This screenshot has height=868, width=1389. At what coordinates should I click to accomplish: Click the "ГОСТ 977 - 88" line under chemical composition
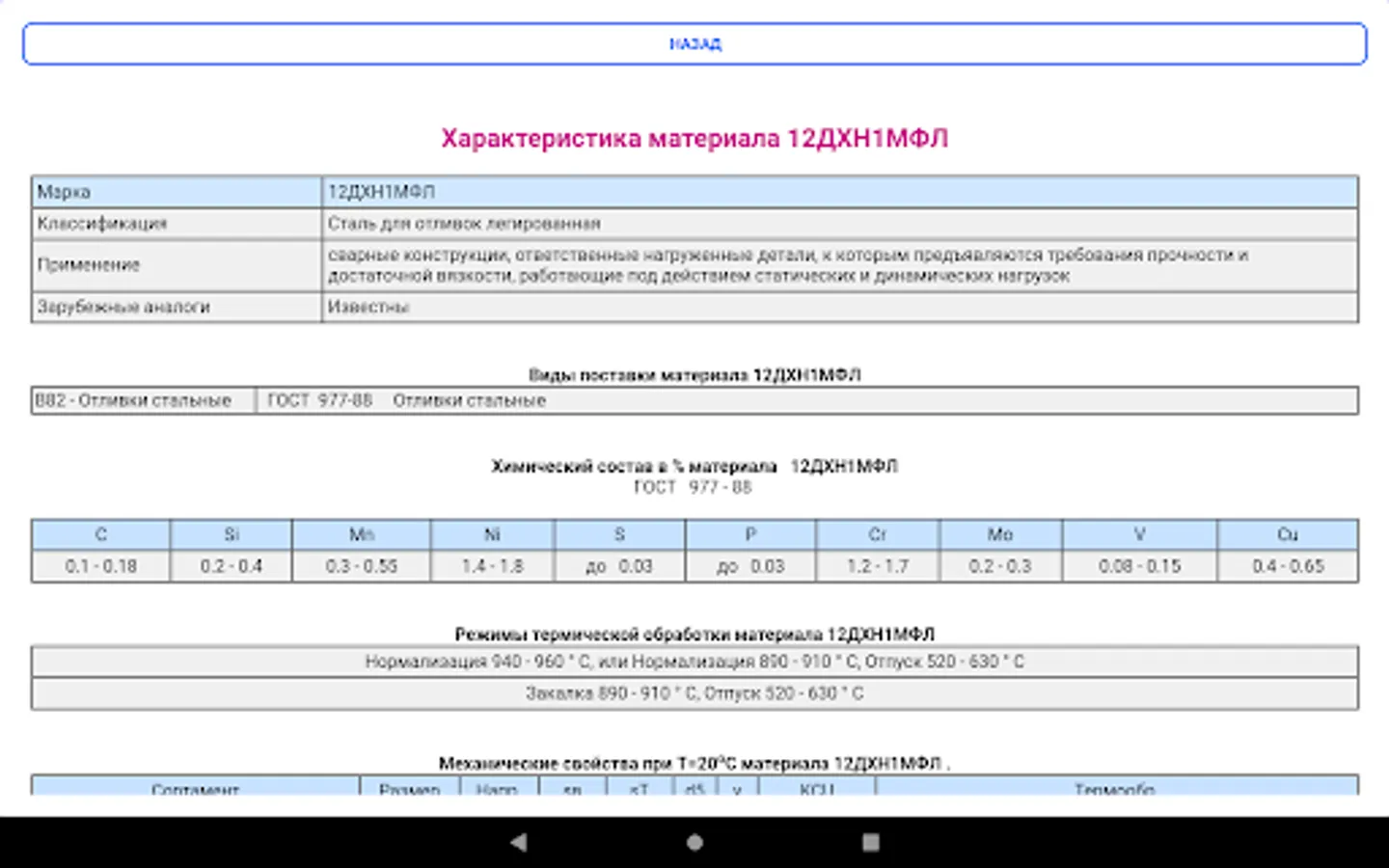tap(693, 487)
